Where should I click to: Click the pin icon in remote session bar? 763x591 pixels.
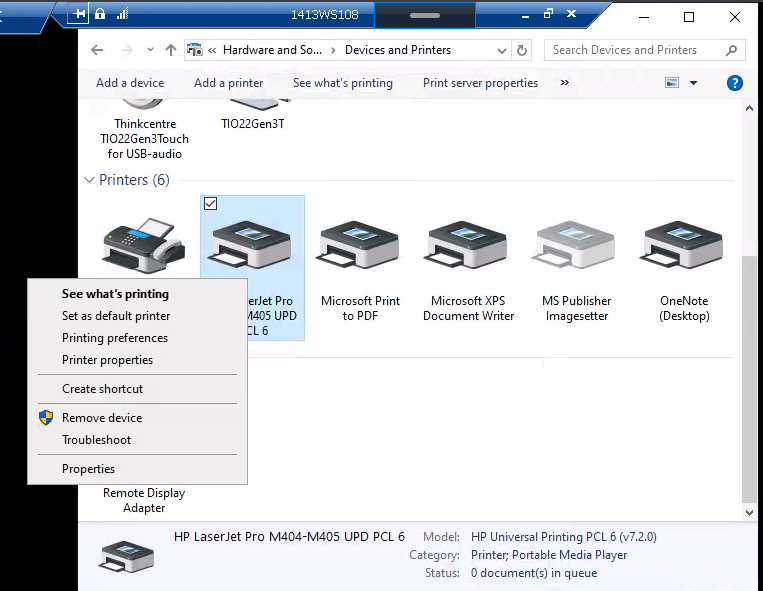[80, 14]
